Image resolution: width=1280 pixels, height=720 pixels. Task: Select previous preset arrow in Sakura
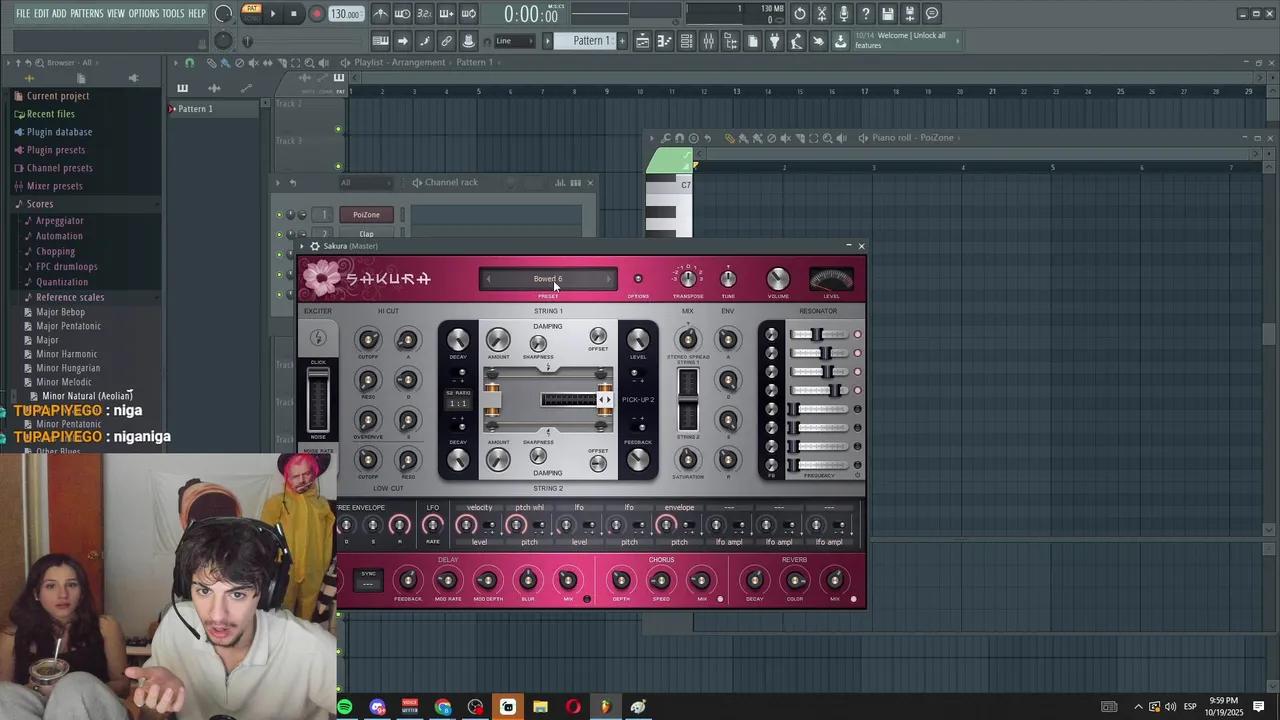[x=488, y=279]
